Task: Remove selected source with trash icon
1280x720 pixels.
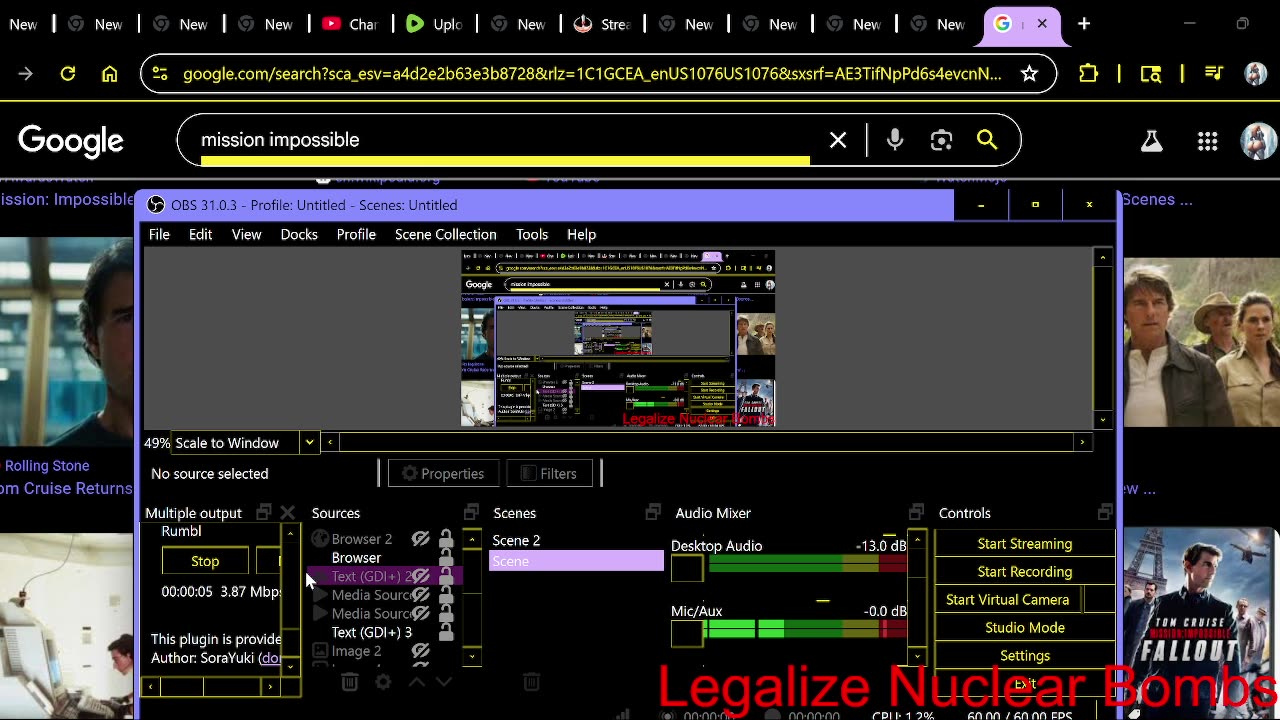Action: click(349, 682)
